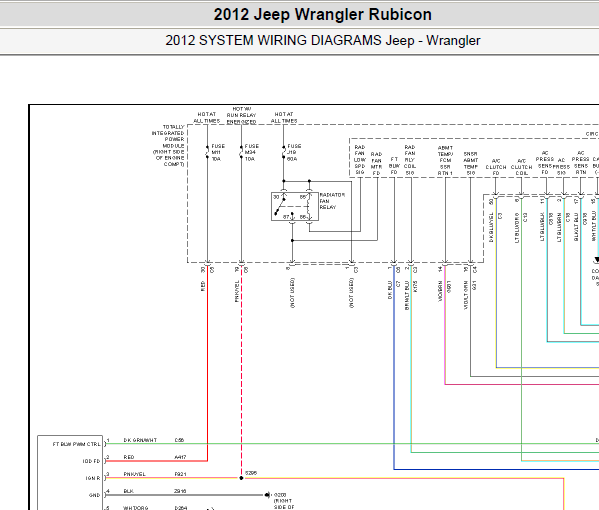Screen dimensions: 599x510
Task: Click the vertical 'BLK/LT BLU' wire label
Action: coord(576,227)
